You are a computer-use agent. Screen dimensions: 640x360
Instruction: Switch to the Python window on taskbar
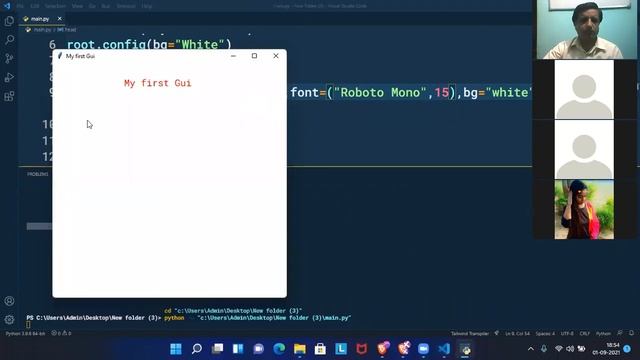pos(465,349)
